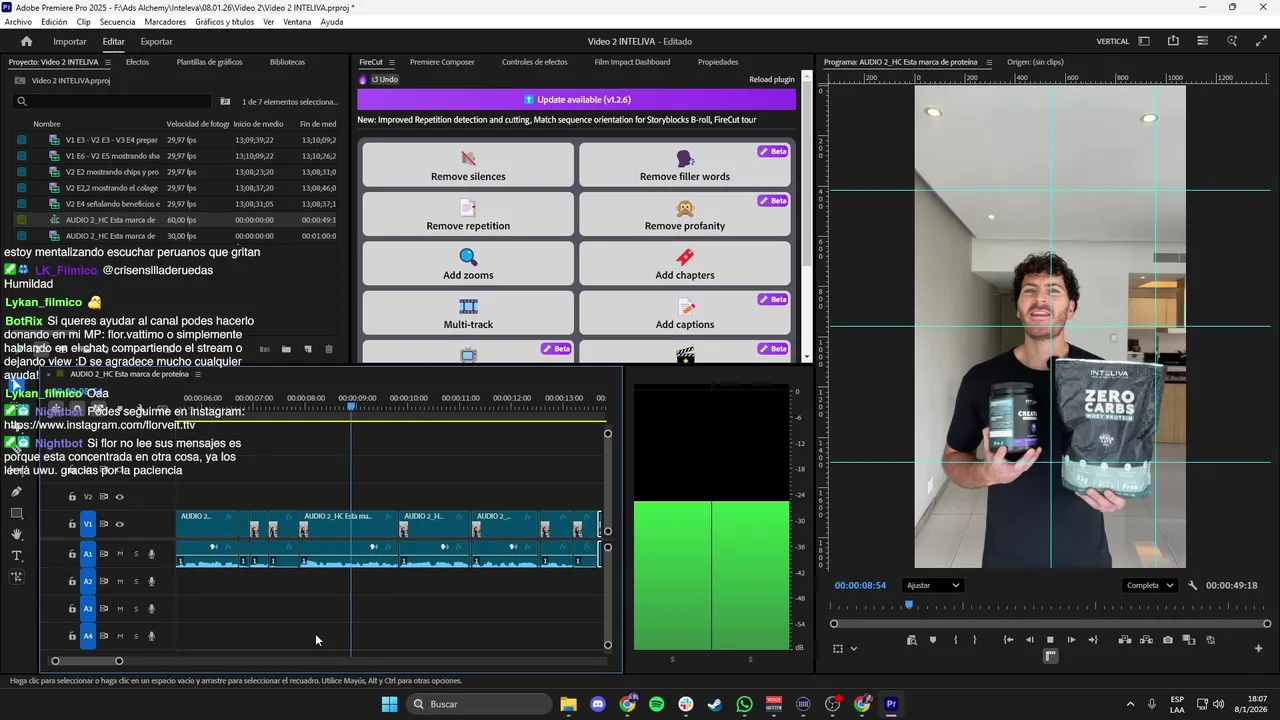Step forward one frame
Image resolution: width=1280 pixels, height=720 pixels.
[x=1071, y=640]
